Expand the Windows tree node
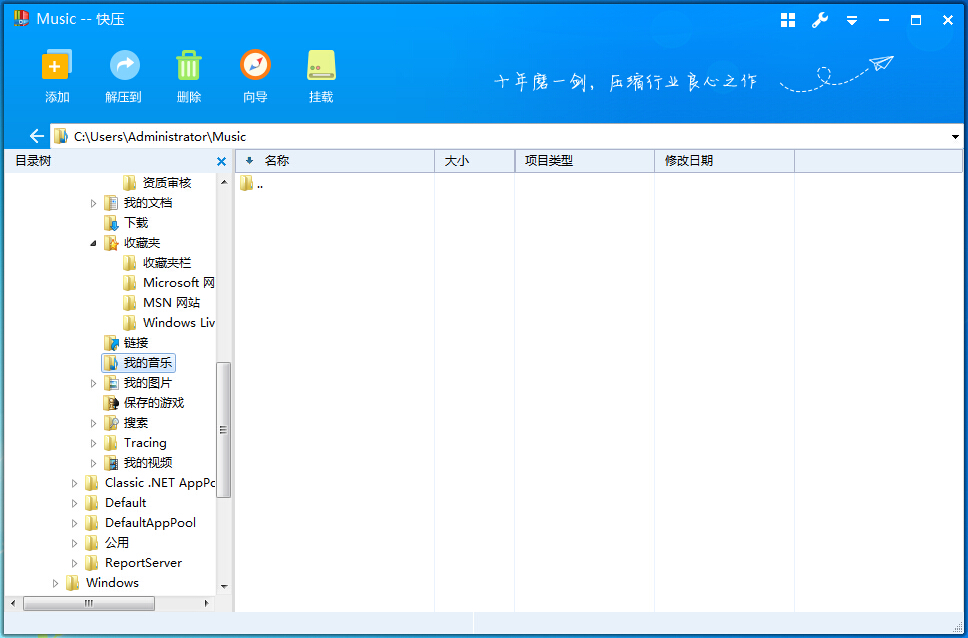The width and height of the screenshot is (968, 638). [x=55, y=582]
